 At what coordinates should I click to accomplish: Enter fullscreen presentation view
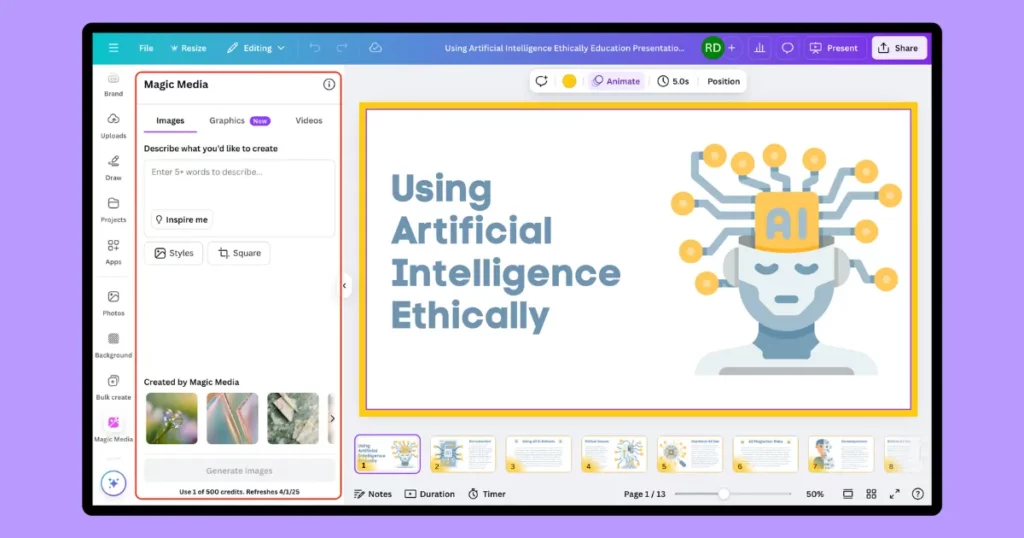(895, 494)
